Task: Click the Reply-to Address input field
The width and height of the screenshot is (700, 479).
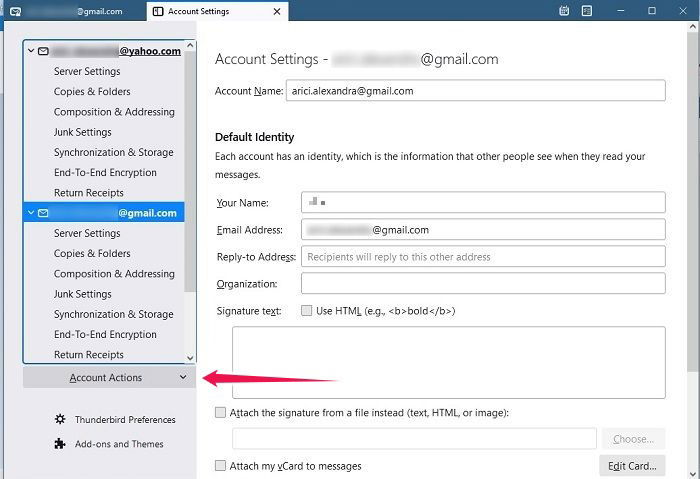Action: (x=482, y=257)
